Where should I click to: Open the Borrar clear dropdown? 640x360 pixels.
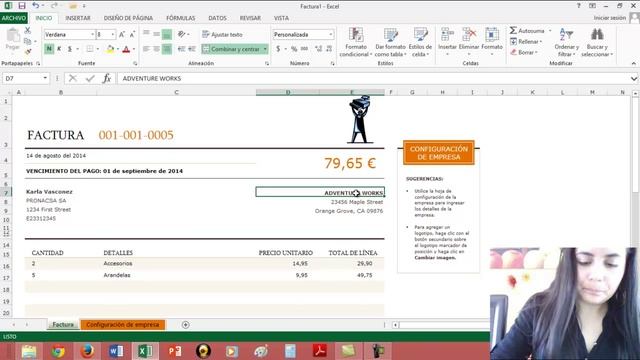[523, 52]
